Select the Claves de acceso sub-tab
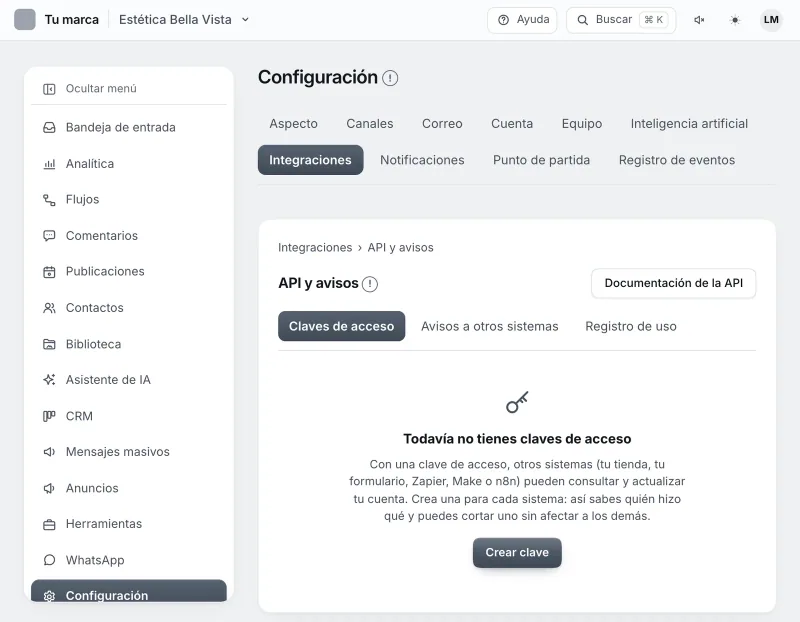 [341, 326]
